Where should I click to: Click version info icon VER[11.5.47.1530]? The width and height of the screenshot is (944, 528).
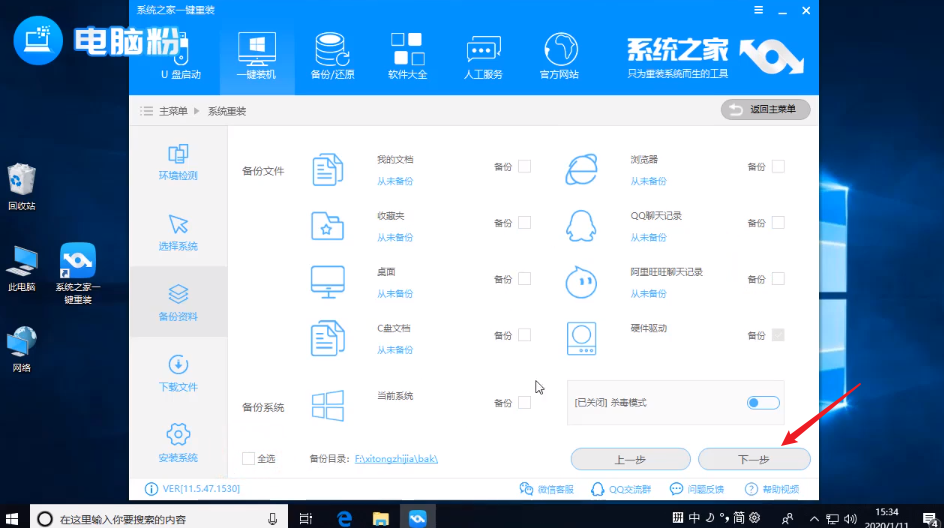(x=151, y=489)
